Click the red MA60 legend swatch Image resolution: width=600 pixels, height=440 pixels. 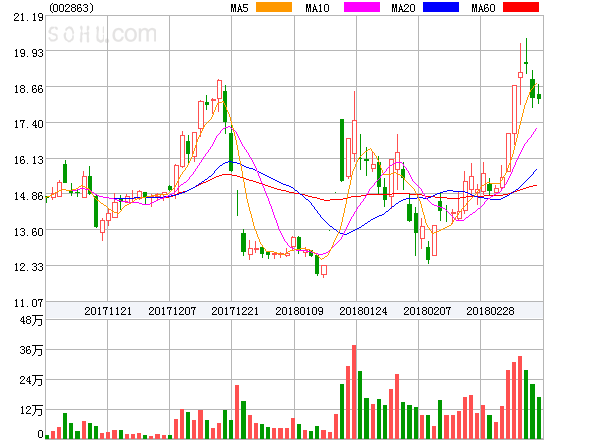(x=521, y=7)
